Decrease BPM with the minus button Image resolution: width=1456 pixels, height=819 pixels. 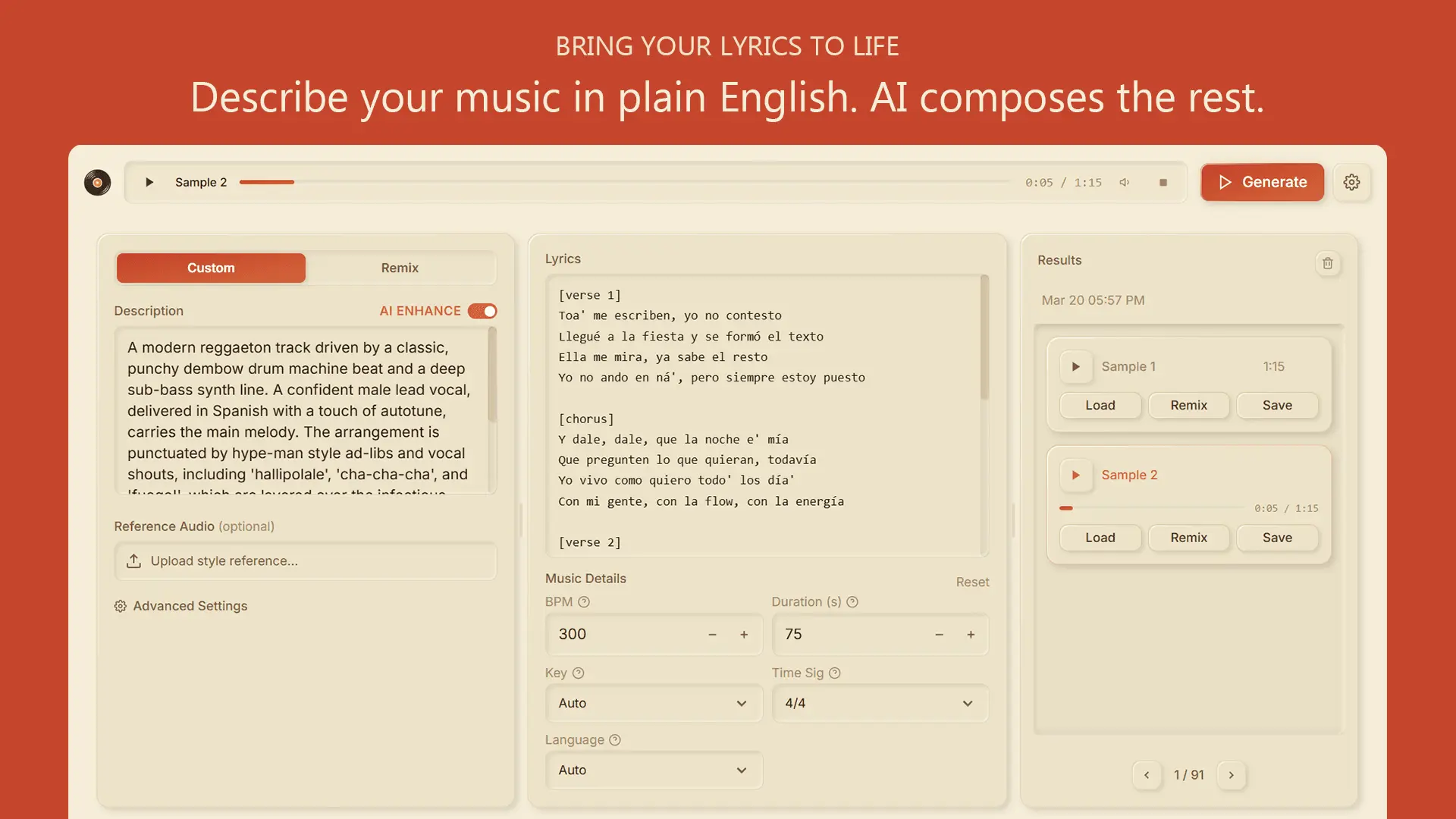pyautogui.click(x=712, y=634)
